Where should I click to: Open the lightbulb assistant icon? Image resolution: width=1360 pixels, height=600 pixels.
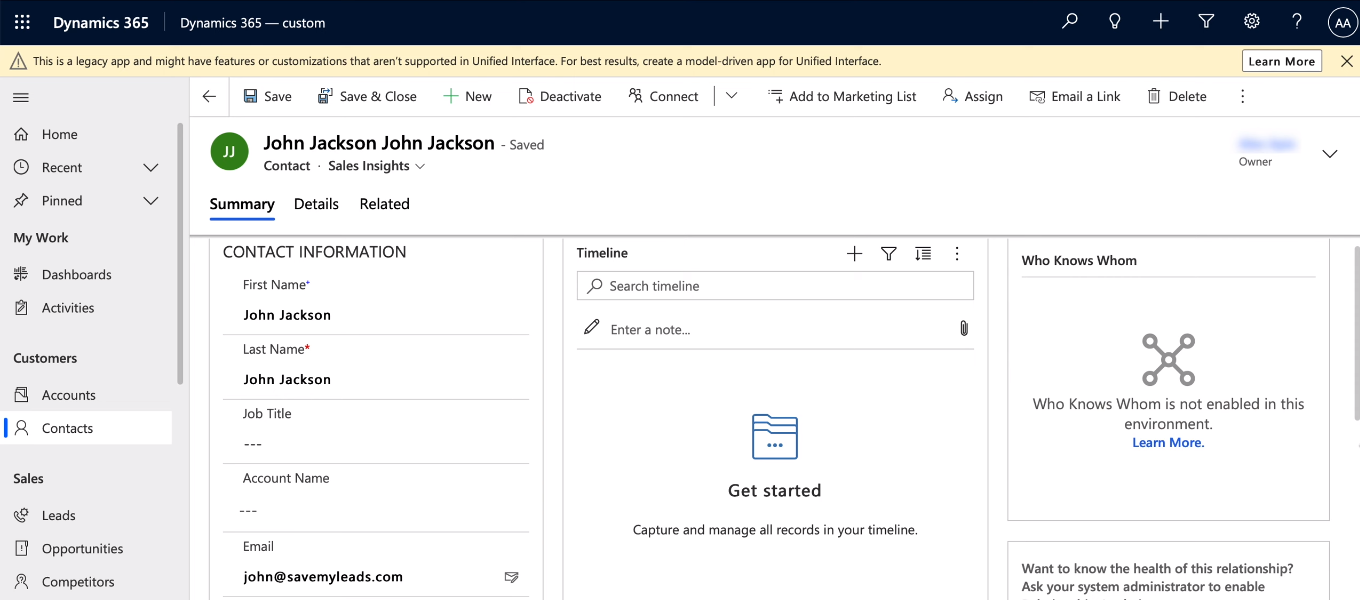pyautogui.click(x=1115, y=21)
